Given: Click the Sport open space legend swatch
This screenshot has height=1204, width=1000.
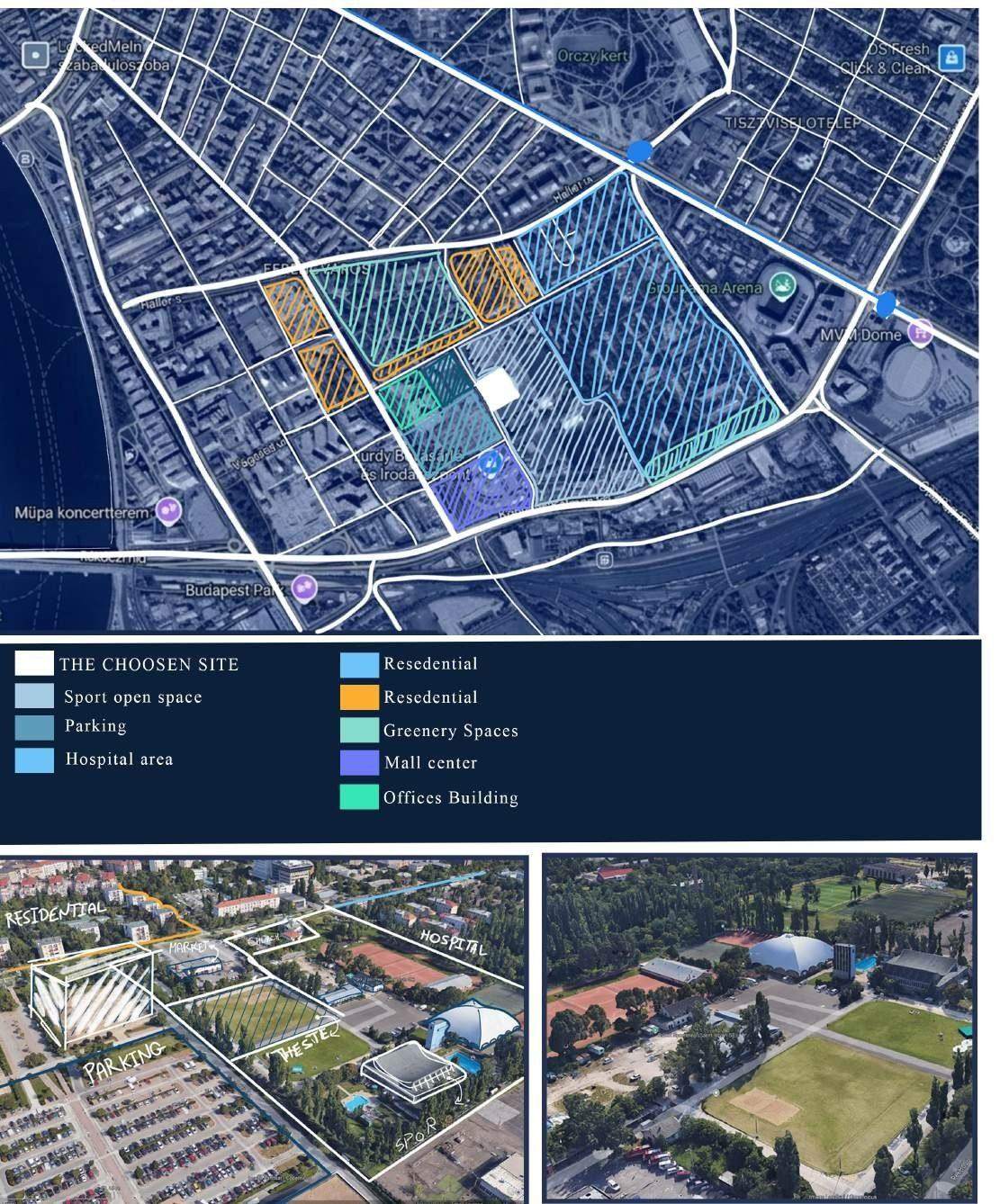Looking at the screenshot, I should (33, 696).
